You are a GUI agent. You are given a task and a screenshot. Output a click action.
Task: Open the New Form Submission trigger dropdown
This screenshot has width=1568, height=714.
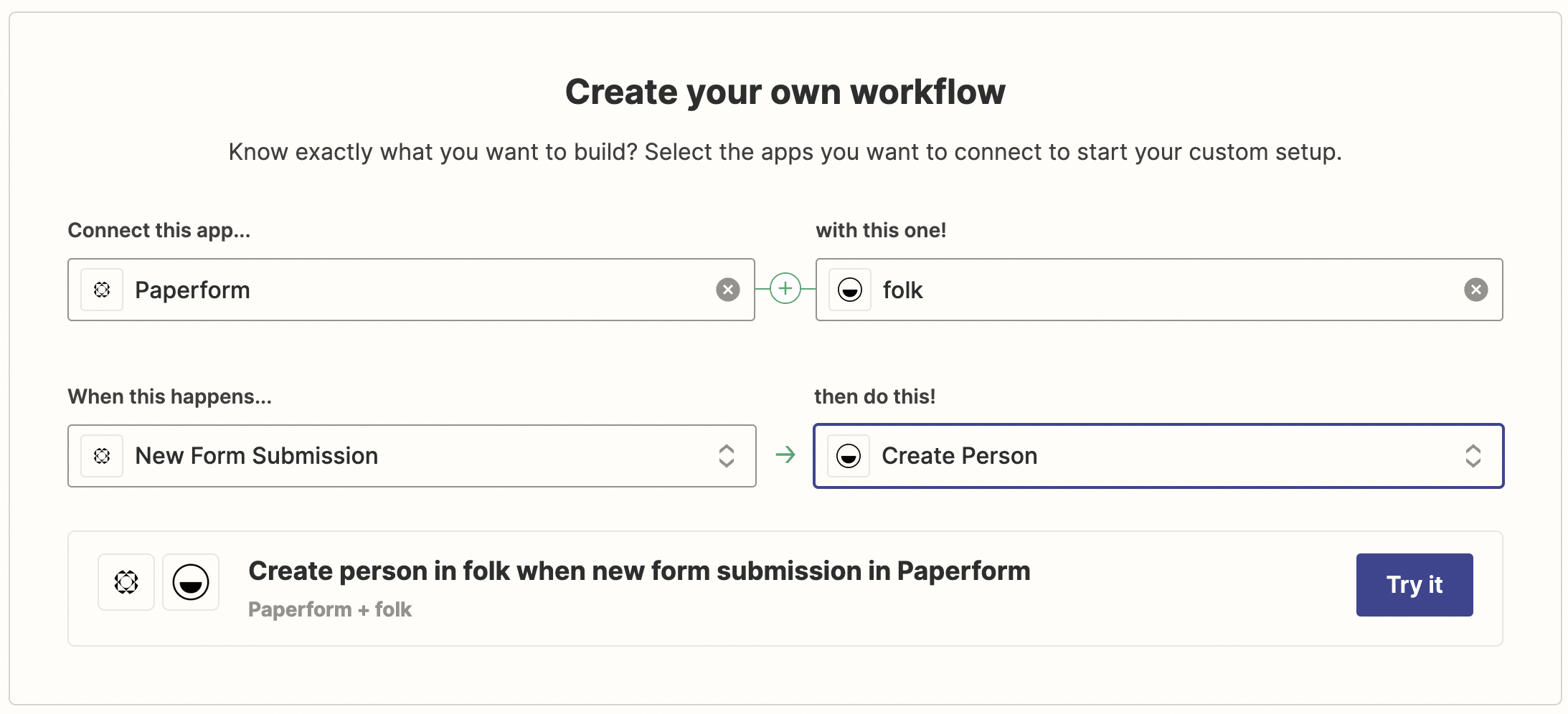tap(412, 456)
